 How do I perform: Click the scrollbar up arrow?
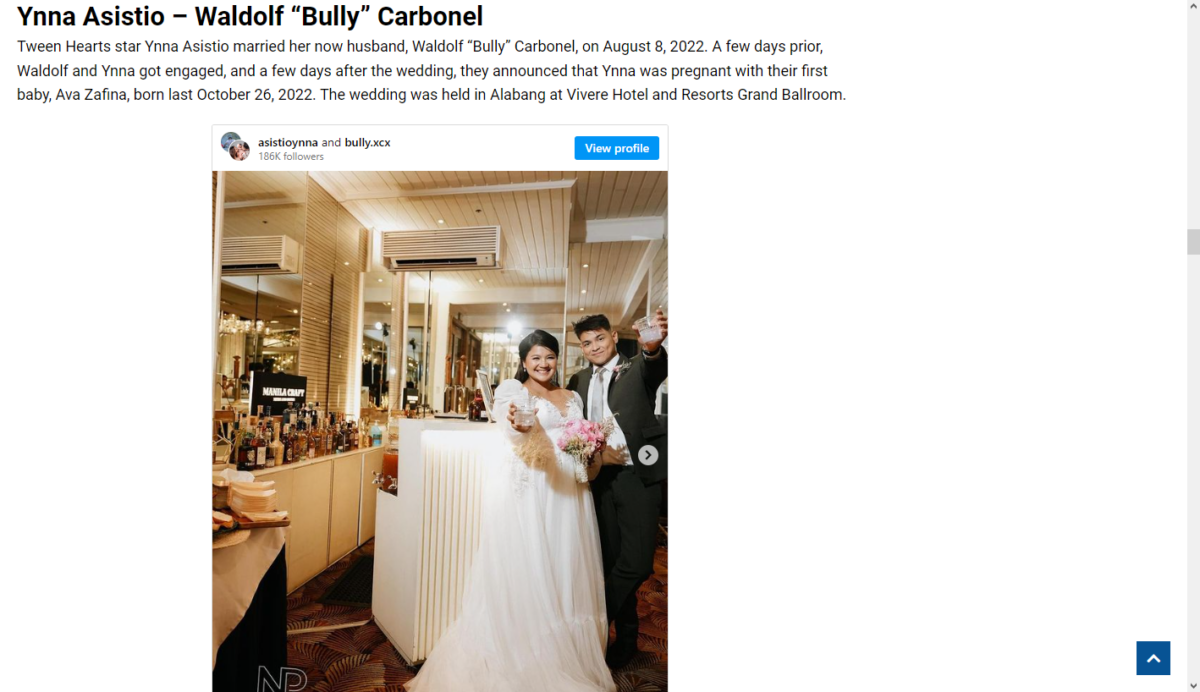[x=1192, y=7]
